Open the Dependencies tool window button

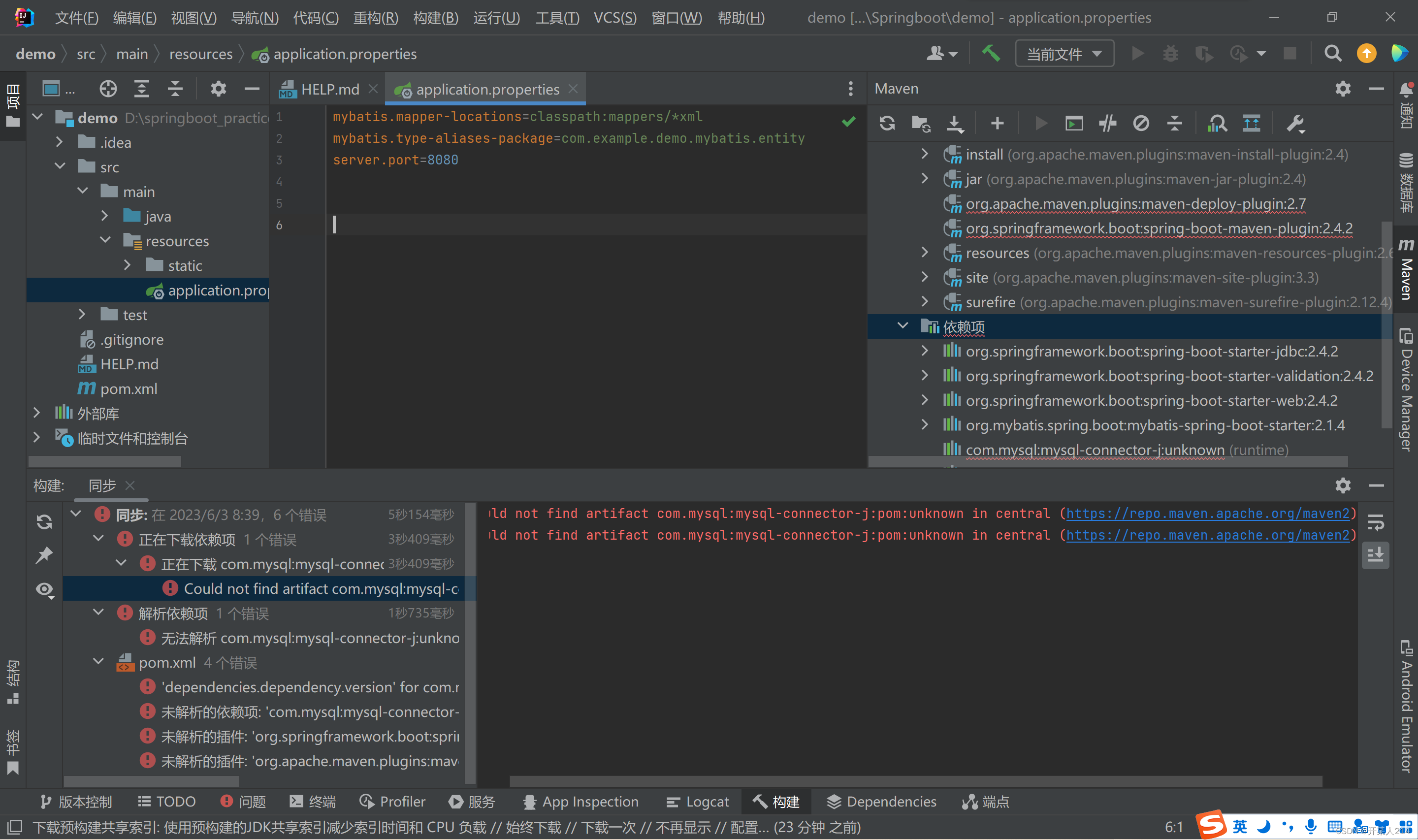click(x=881, y=802)
